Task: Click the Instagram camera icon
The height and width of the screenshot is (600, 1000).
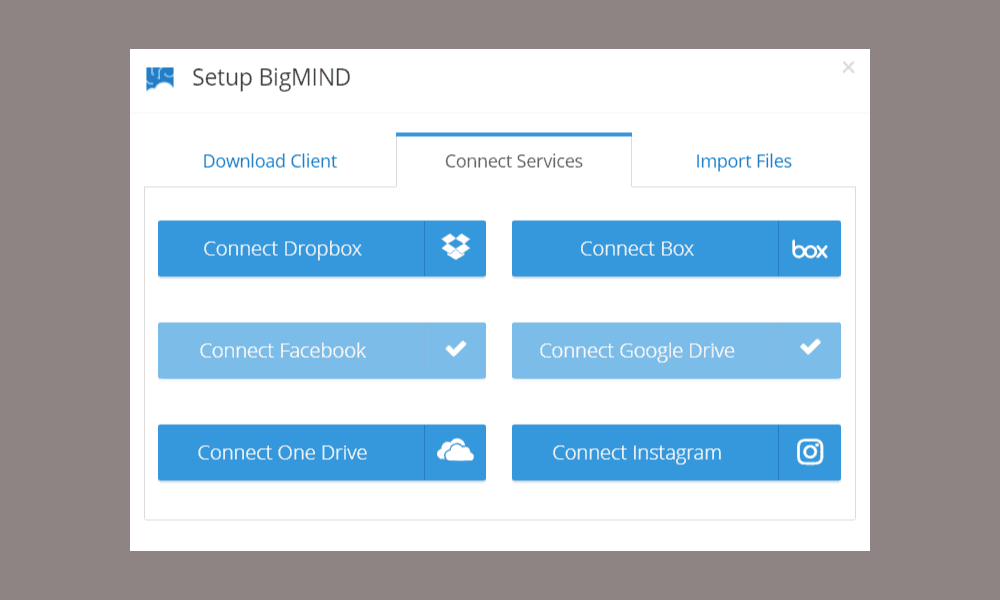Action: click(x=810, y=452)
